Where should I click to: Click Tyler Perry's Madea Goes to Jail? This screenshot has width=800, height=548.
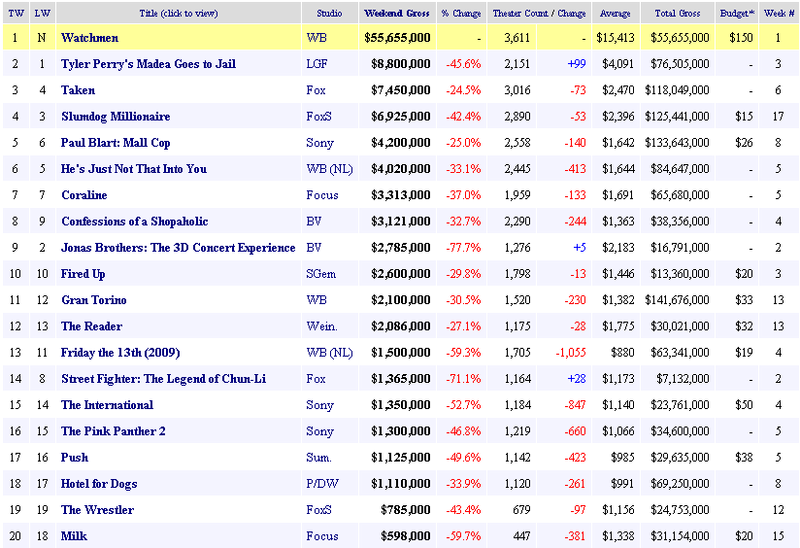click(x=148, y=64)
